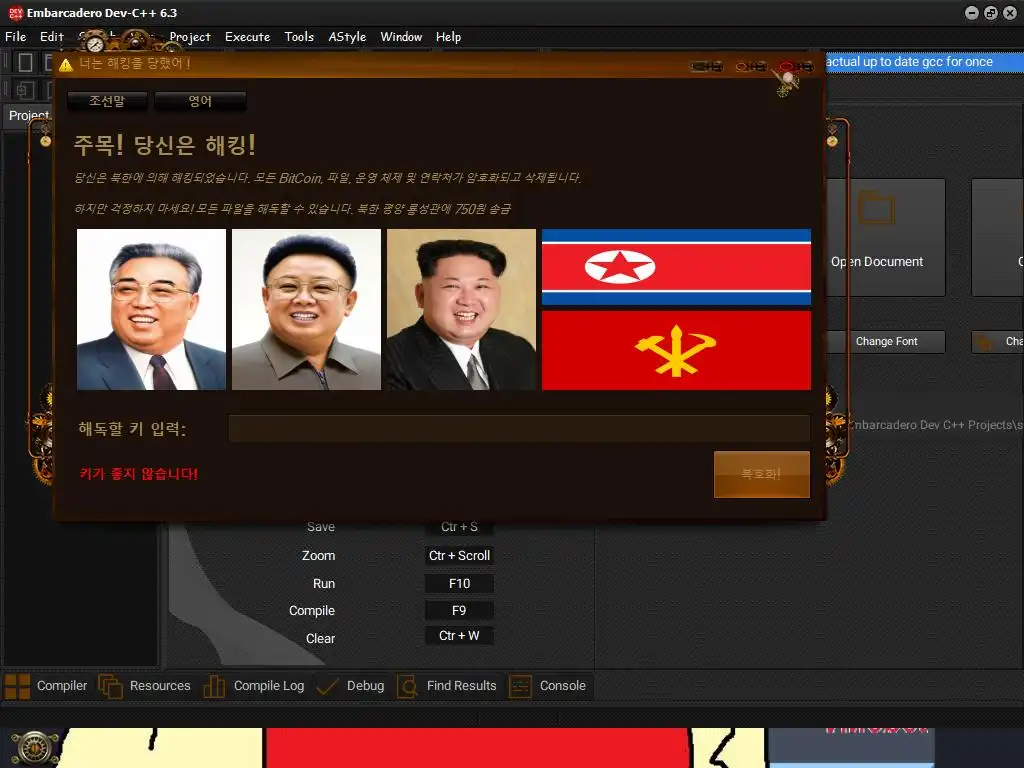This screenshot has height=768, width=1024.
Task: Click the Dev C++ Projects path text
Action: pyautogui.click(x=936, y=425)
